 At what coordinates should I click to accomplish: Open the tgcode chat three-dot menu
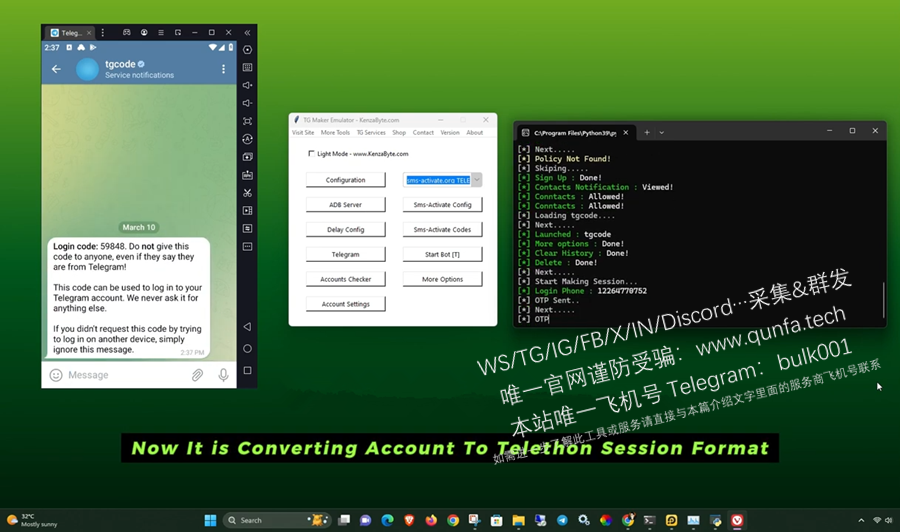(223, 69)
